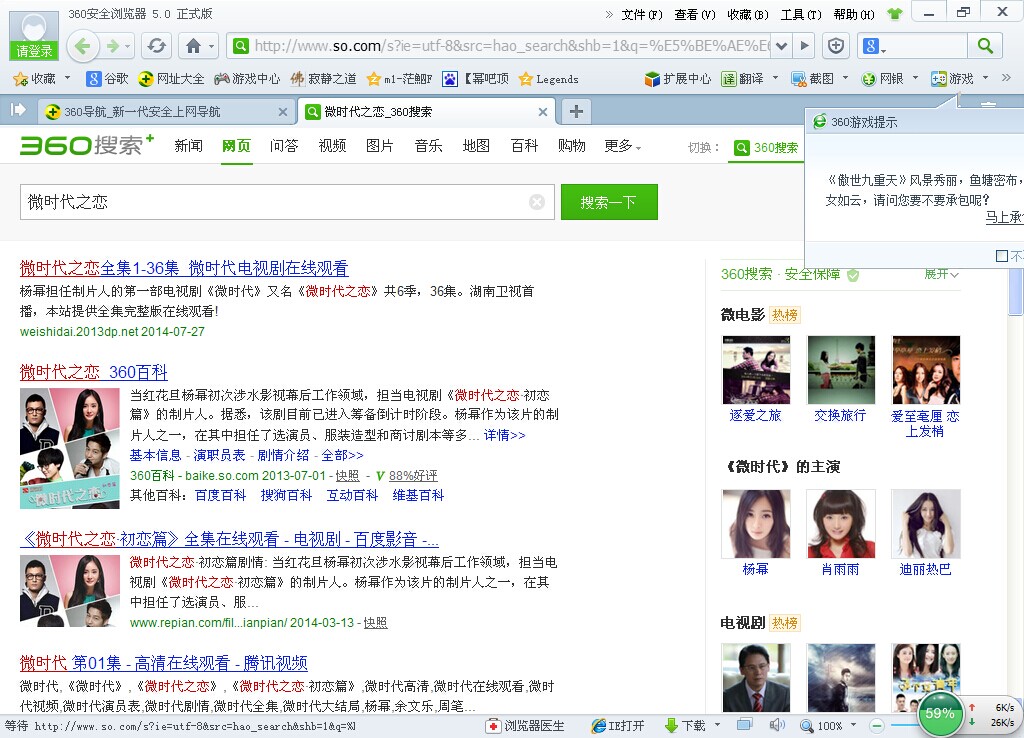Click the address bar go arrow
1024x738 pixels.
[805, 46]
